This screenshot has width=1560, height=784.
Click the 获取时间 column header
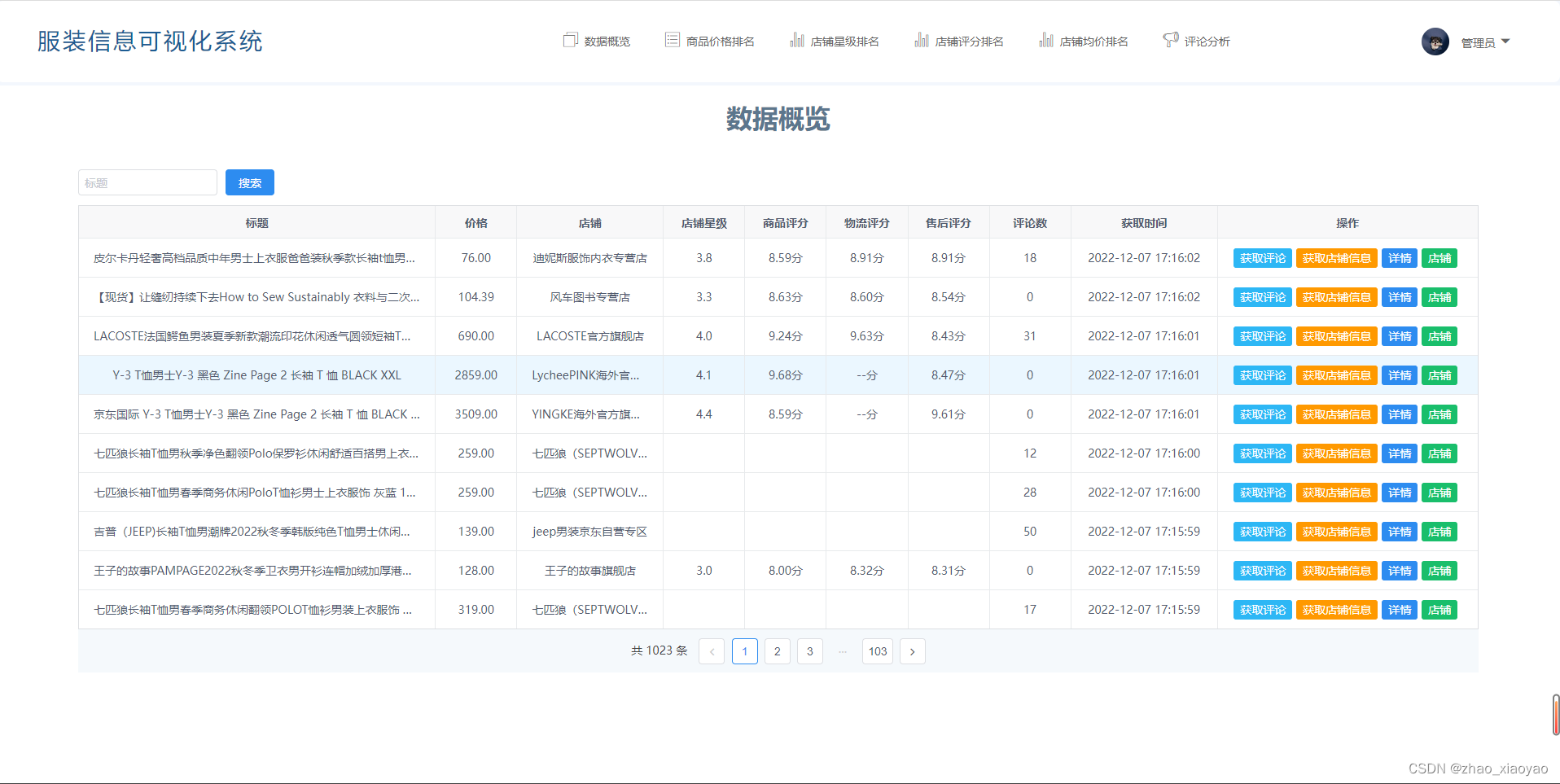1143,223
